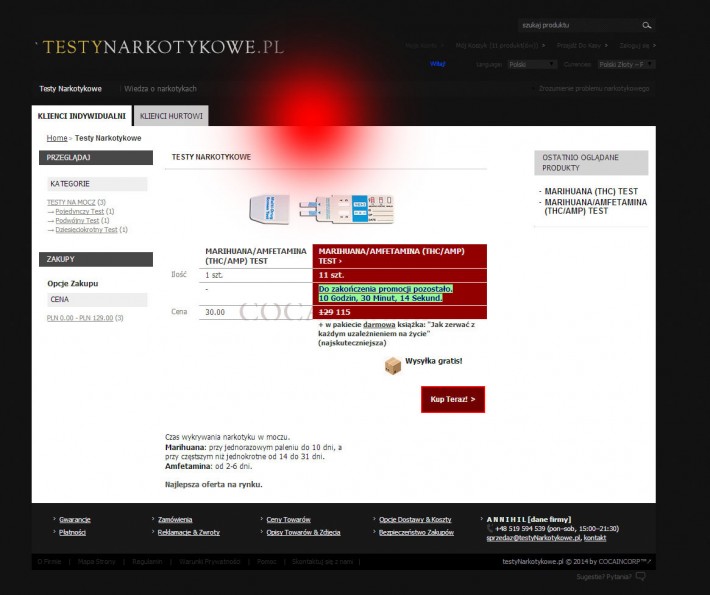Select the Klienci Indywidualni tab

pos(82,116)
